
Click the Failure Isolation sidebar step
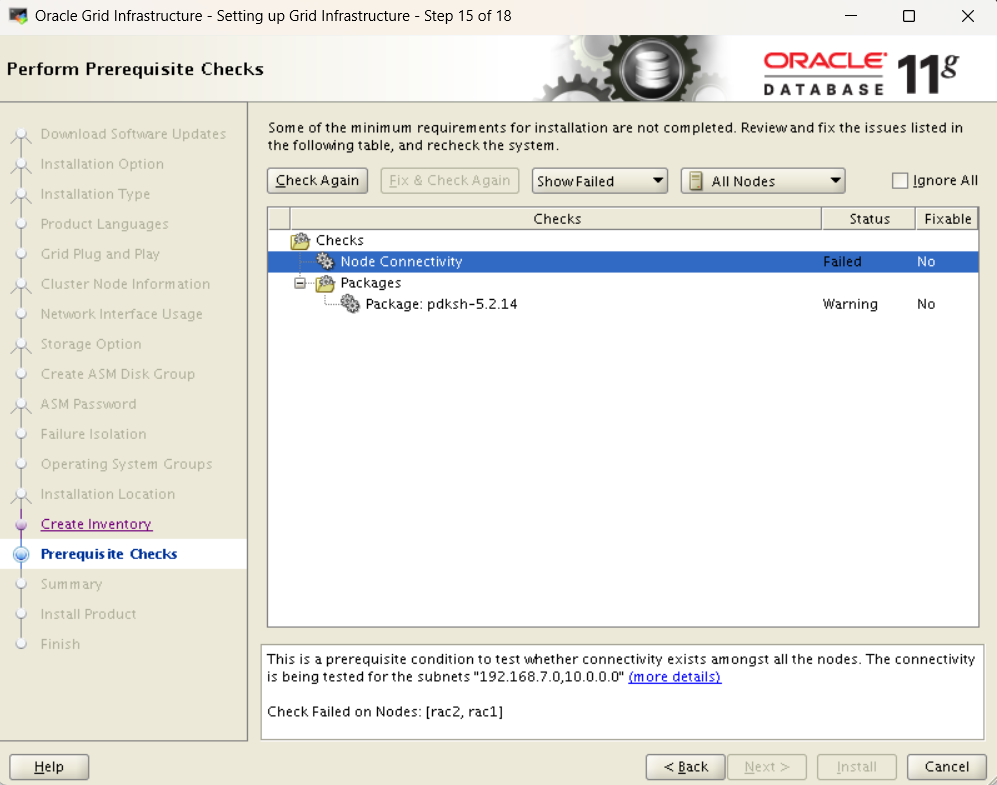[93, 434]
